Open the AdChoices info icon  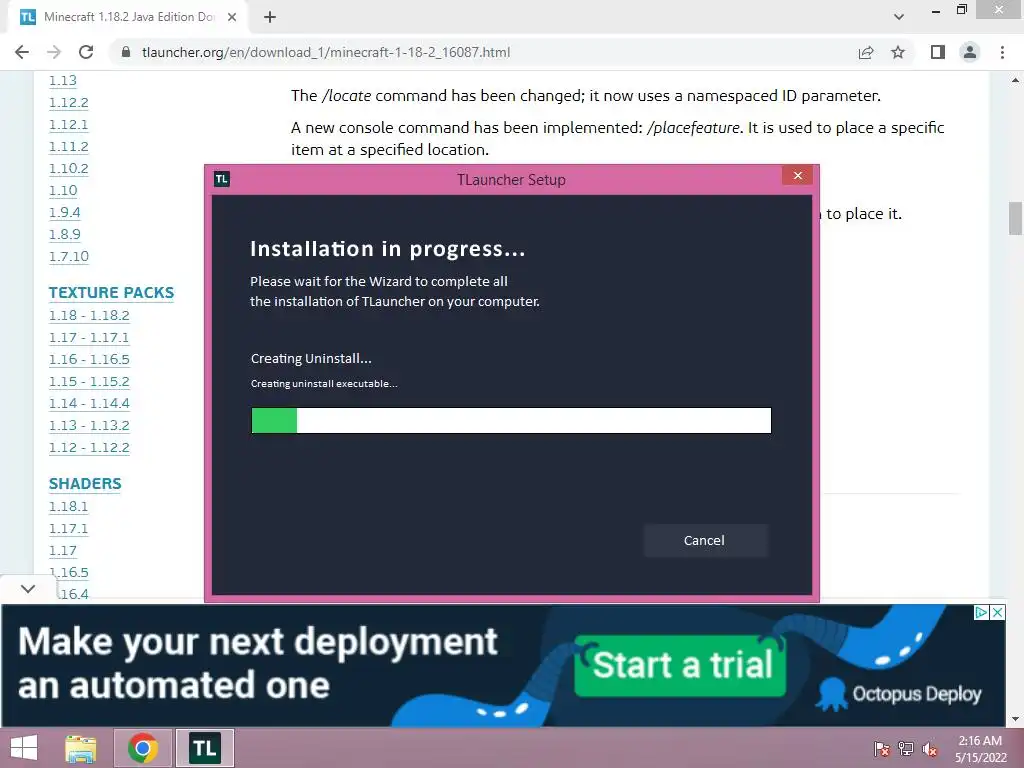tap(982, 613)
